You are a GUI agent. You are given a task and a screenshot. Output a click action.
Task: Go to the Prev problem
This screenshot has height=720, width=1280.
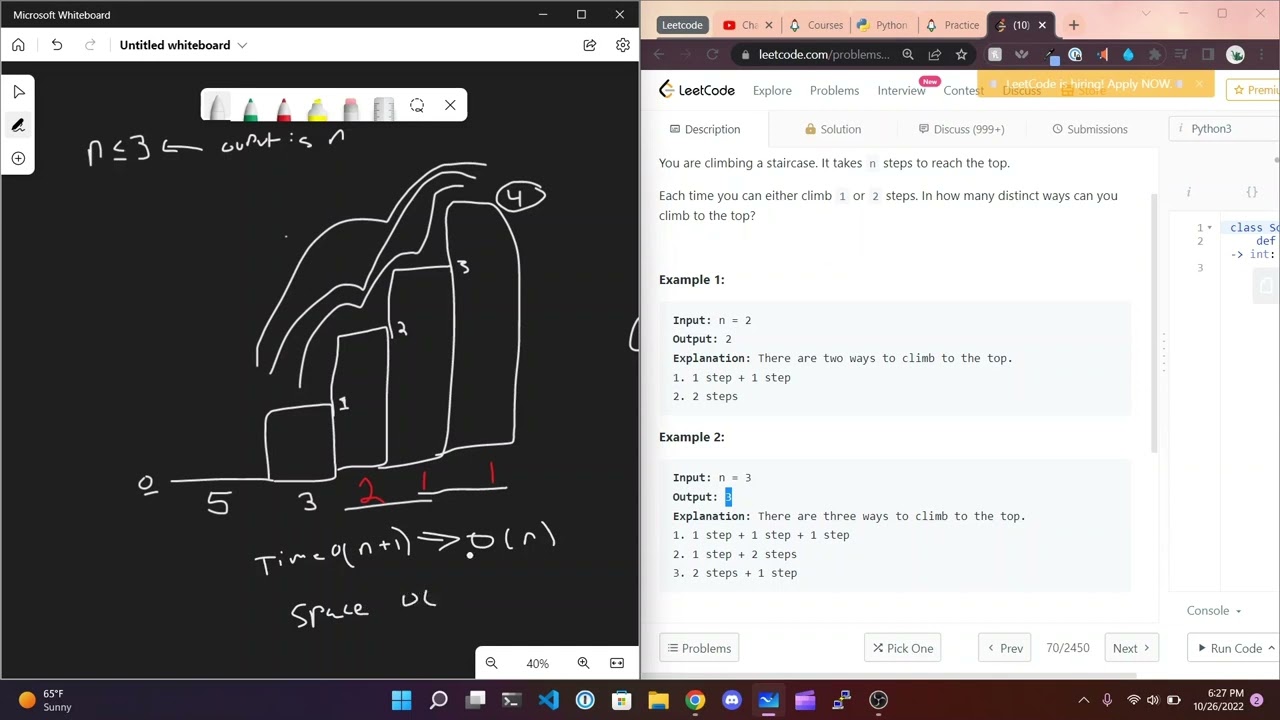tap(1005, 648)
